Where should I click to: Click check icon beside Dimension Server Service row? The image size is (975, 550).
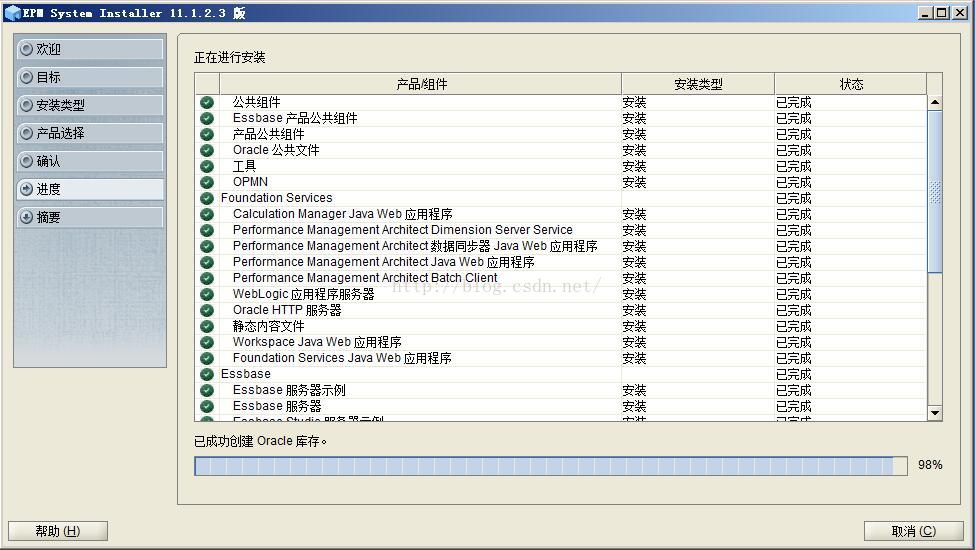point(207,230)
